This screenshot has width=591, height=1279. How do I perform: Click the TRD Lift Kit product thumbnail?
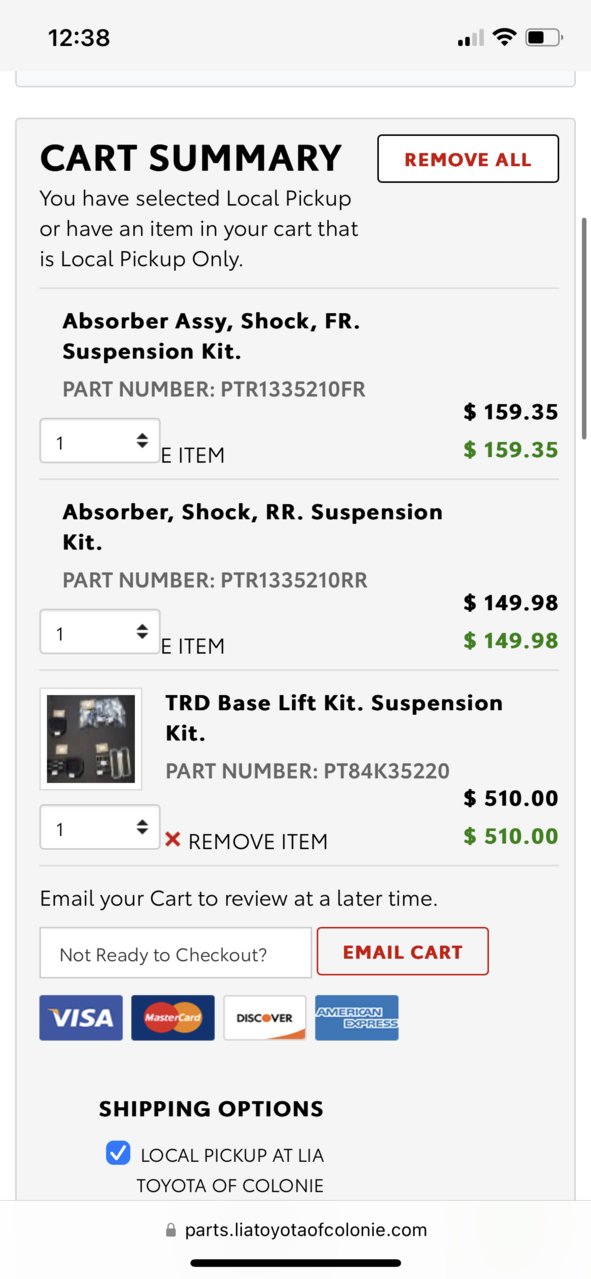coord(91,739)
